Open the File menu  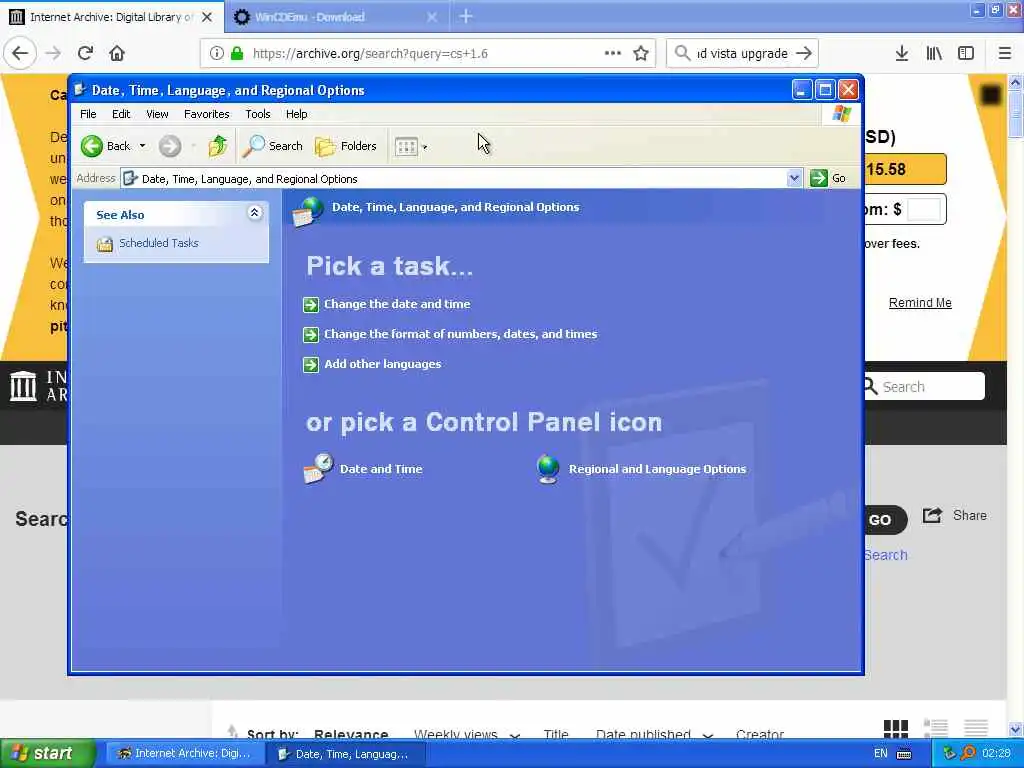pyautogui.click(x=88, y=114)
